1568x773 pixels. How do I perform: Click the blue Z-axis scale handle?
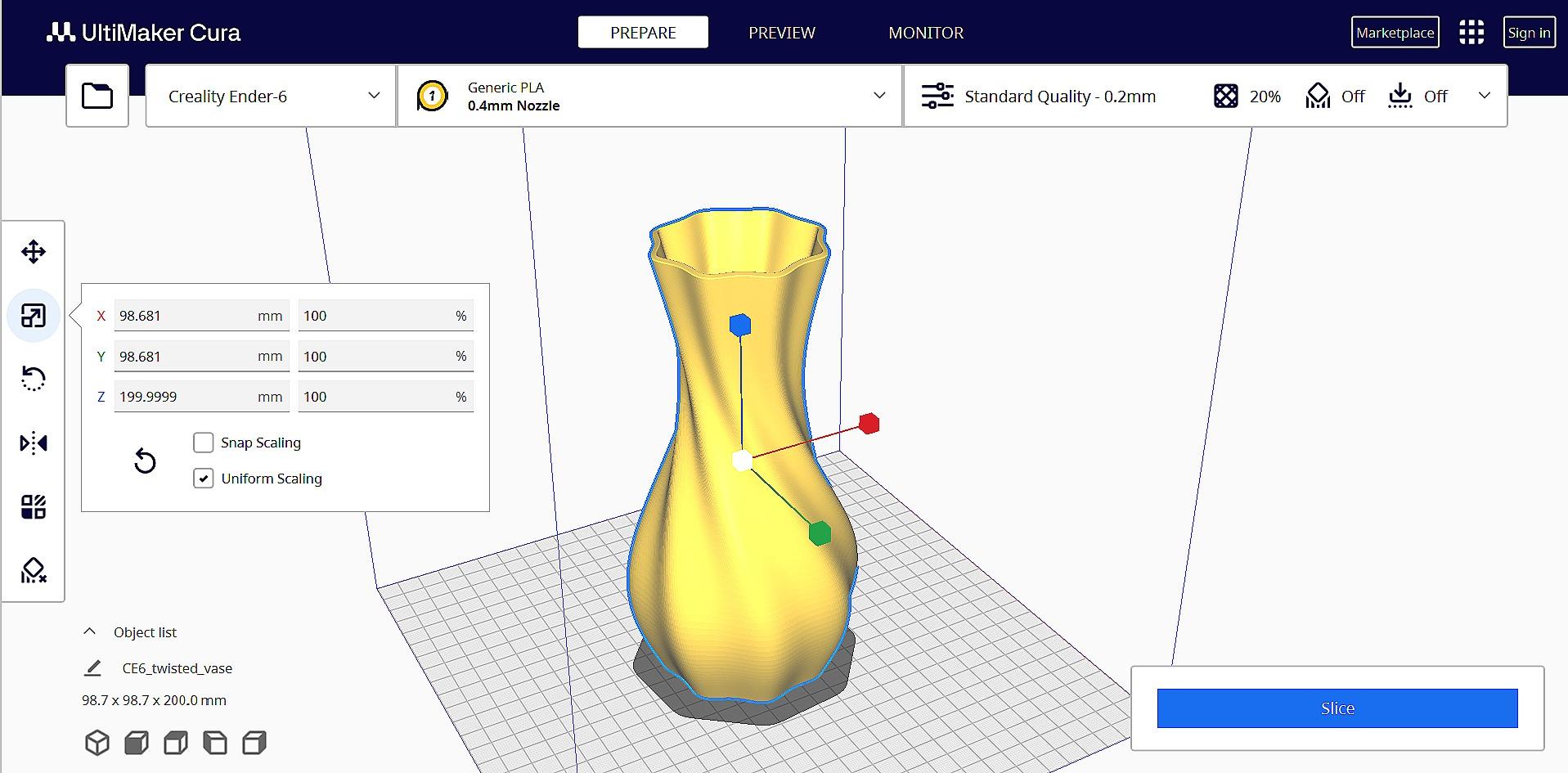click(740, 325)
